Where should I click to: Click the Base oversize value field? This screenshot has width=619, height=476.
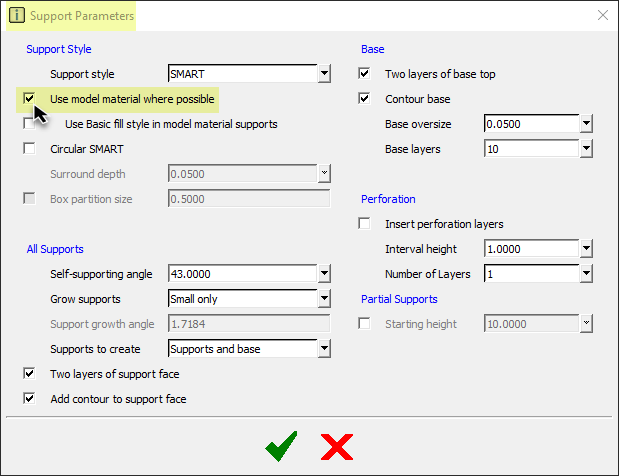(x=529, y=124)
